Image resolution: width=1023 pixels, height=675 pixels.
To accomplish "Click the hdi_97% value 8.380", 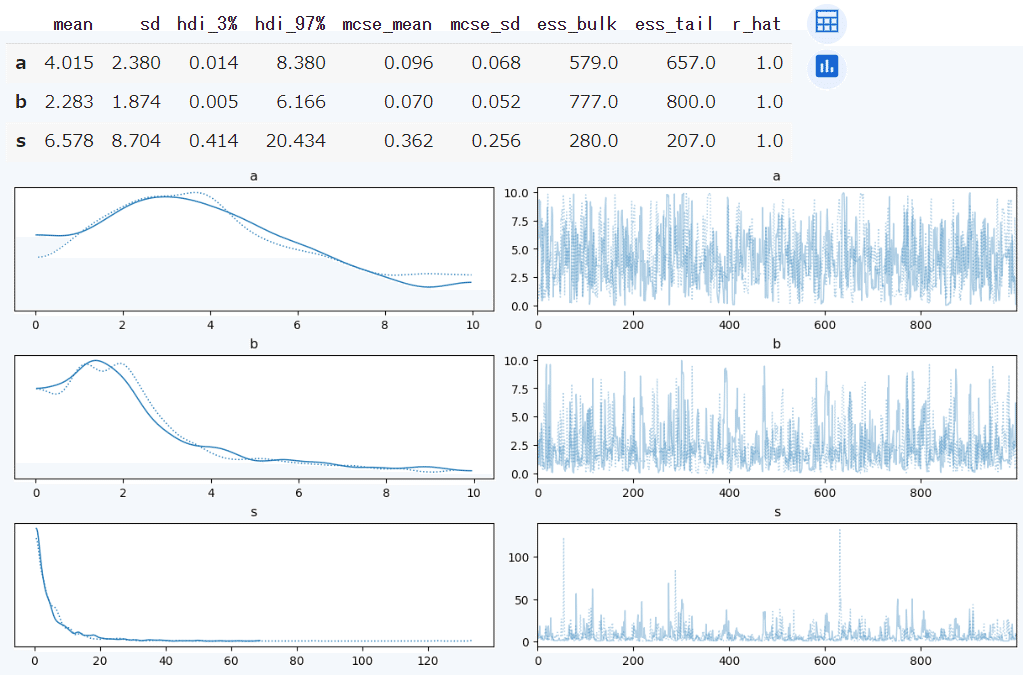I will [x=301, y=63].
